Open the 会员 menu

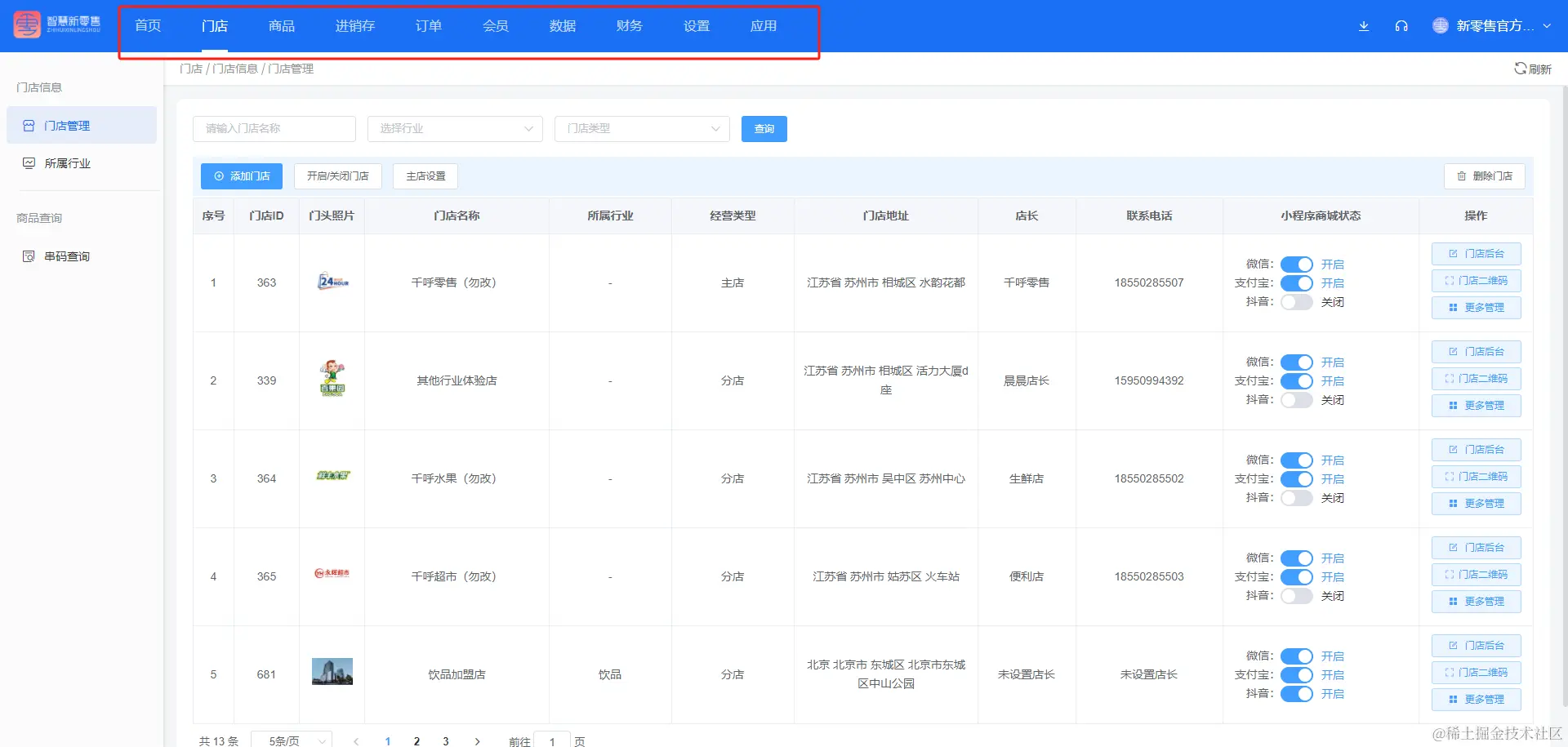[x=496, y=26]
